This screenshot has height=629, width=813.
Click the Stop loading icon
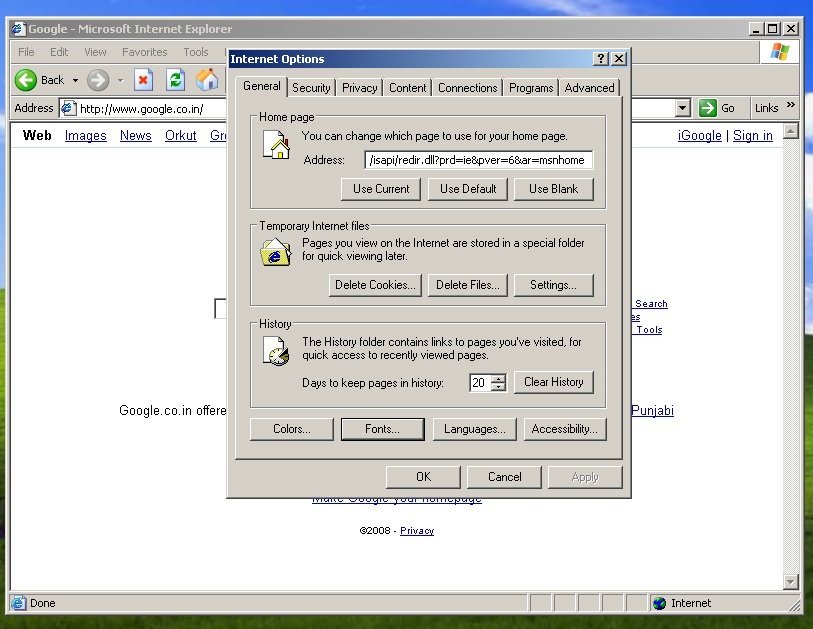[143, 80]
